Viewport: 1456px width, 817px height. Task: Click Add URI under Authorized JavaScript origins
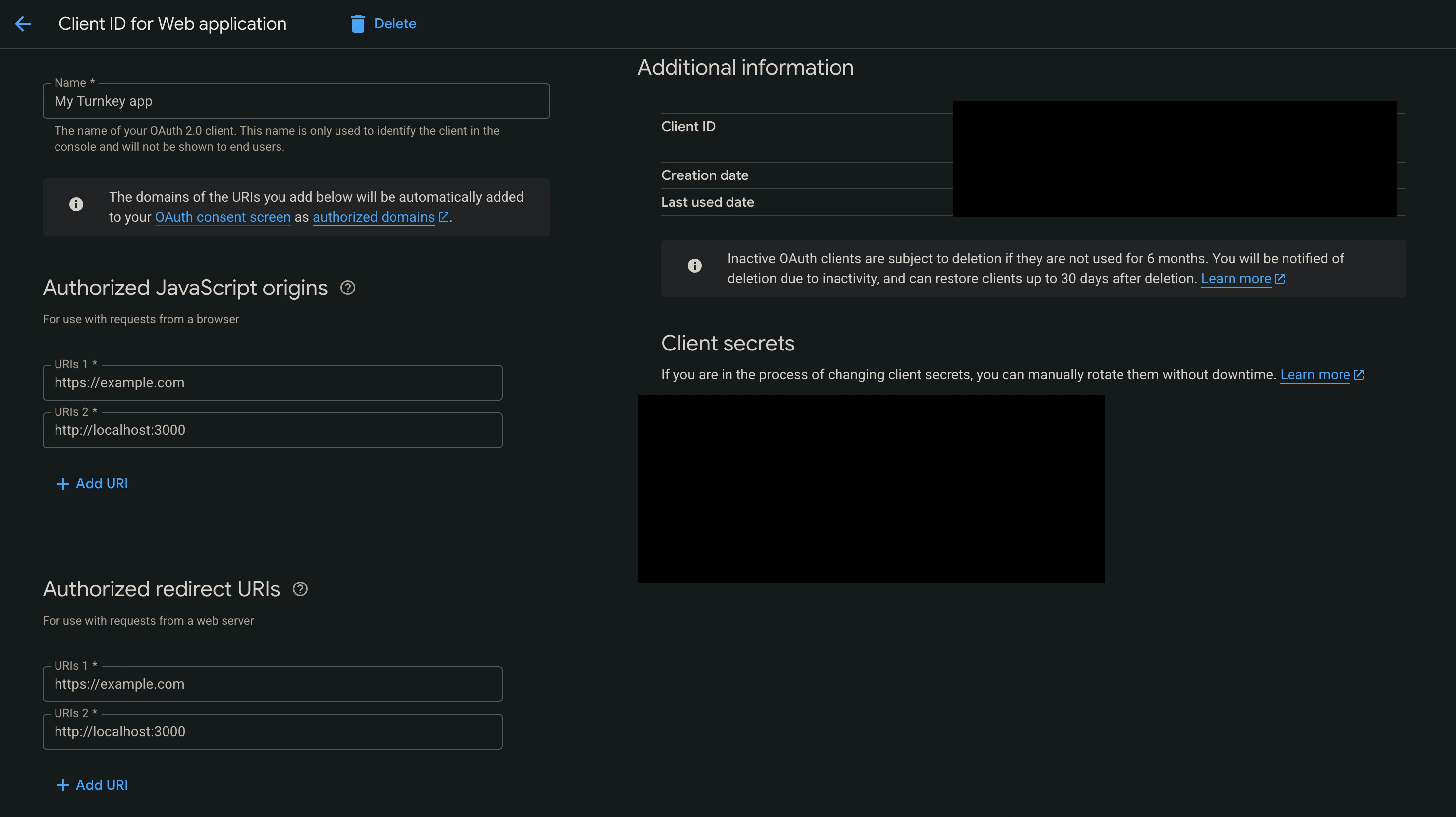point(92,483)
